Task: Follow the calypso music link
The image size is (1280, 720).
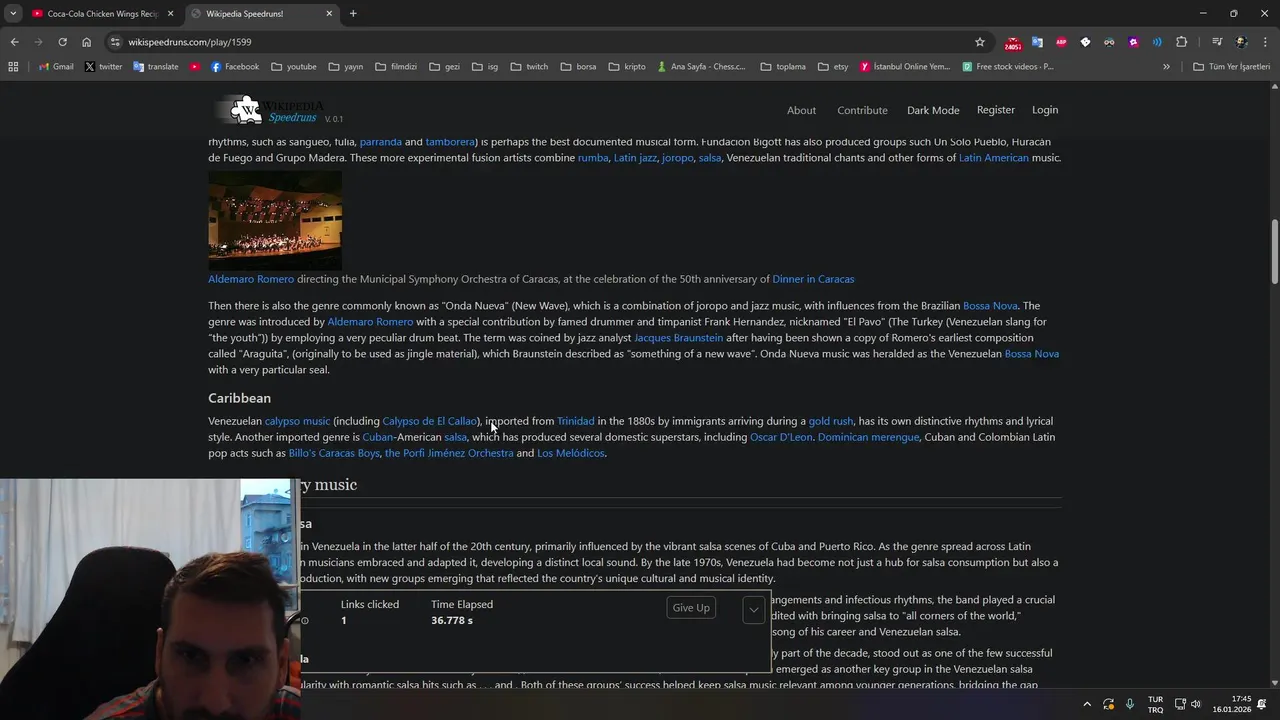Action: pyautogui.click(x=297, y=421)
